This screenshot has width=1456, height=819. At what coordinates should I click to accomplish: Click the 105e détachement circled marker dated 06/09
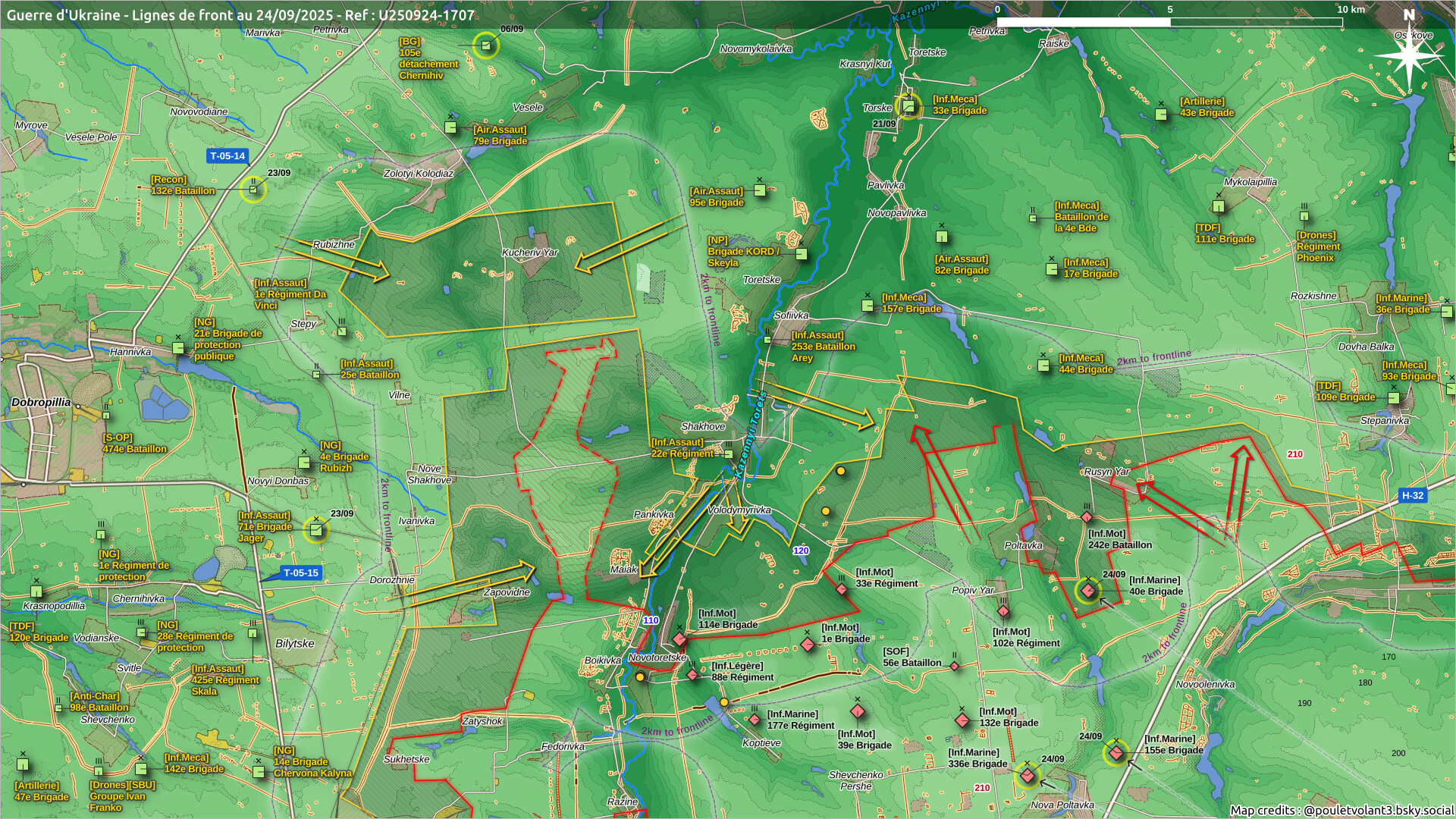486,45
